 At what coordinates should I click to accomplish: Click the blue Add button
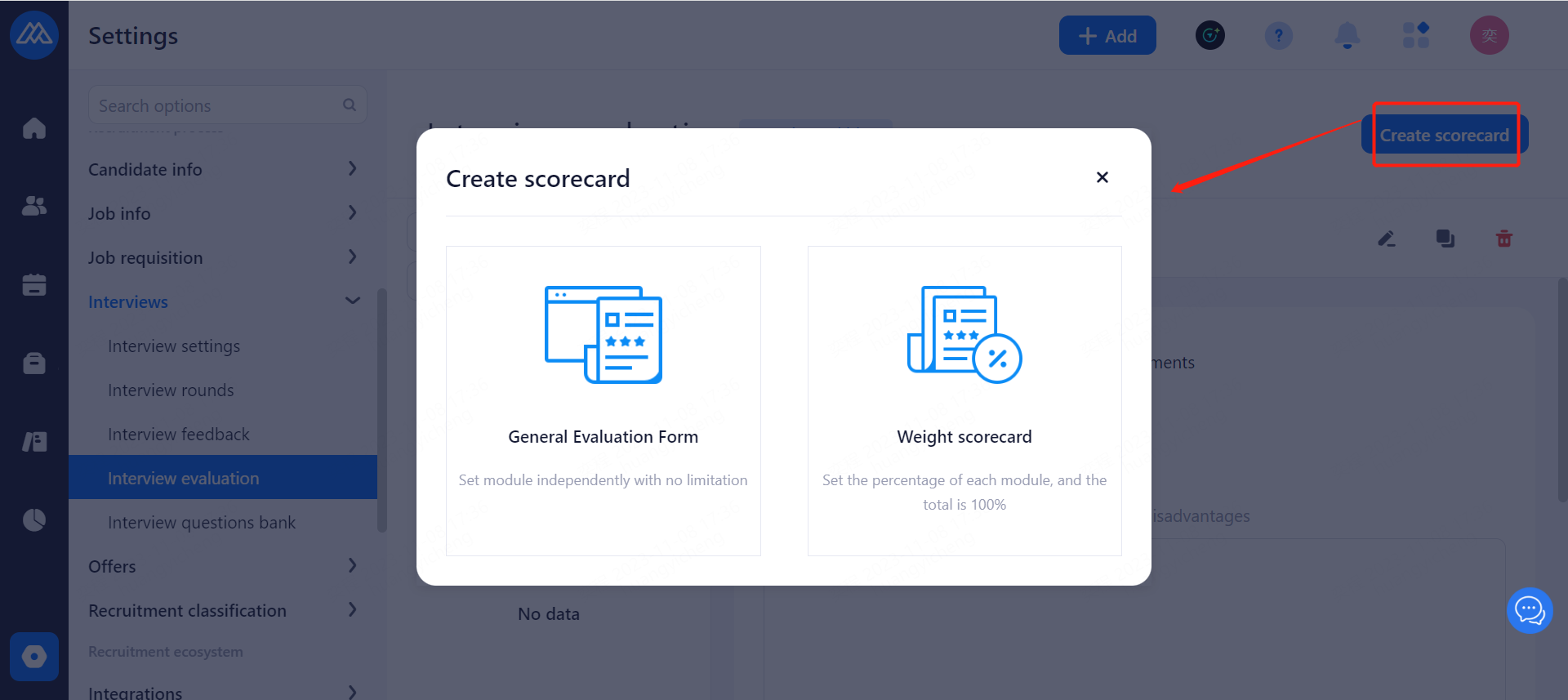(1107, 36)
